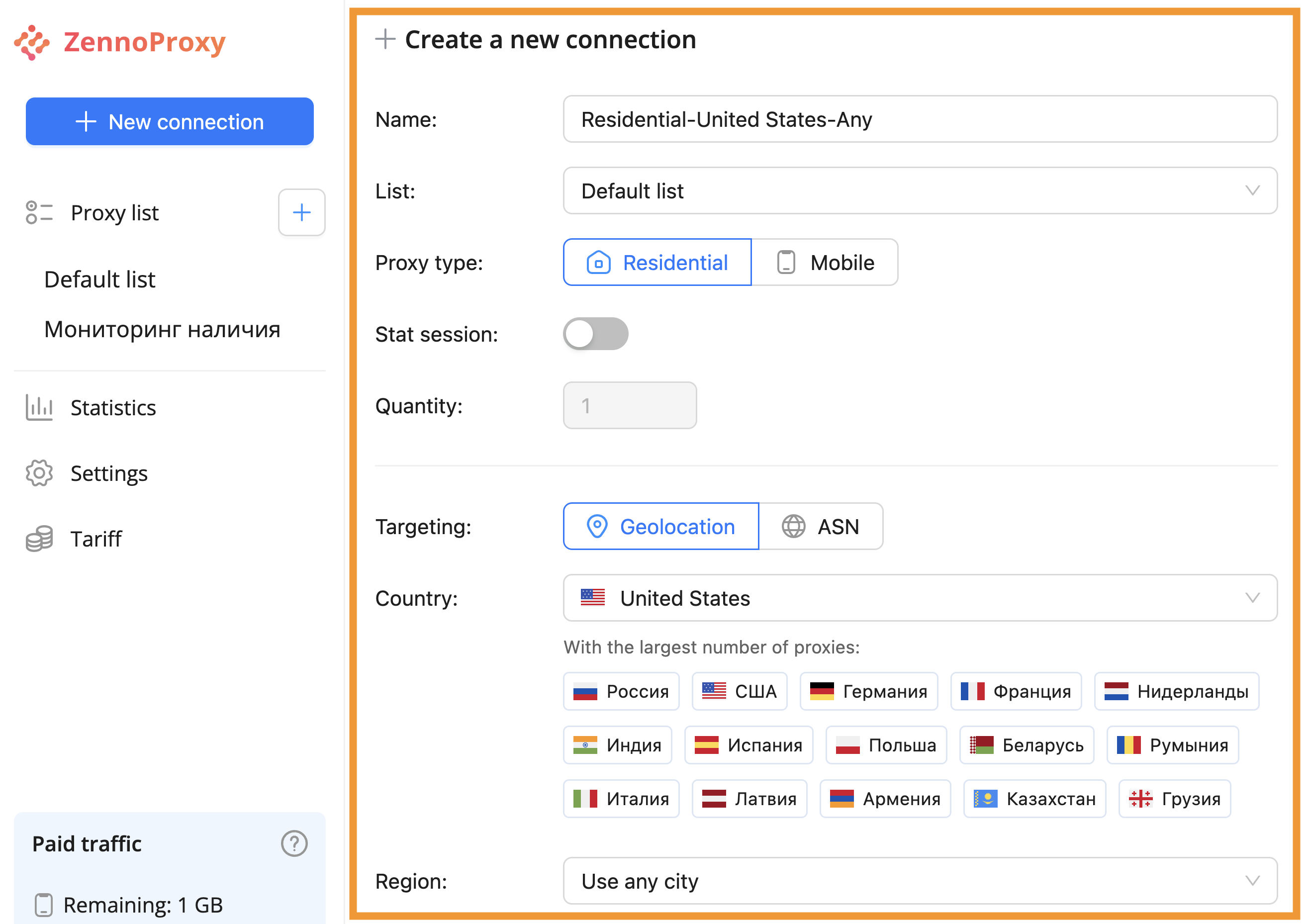The width and height of the screenshot is (1309, 924).
Task: Pick the Германия quick country button
Action: click(x=868, y=691)
